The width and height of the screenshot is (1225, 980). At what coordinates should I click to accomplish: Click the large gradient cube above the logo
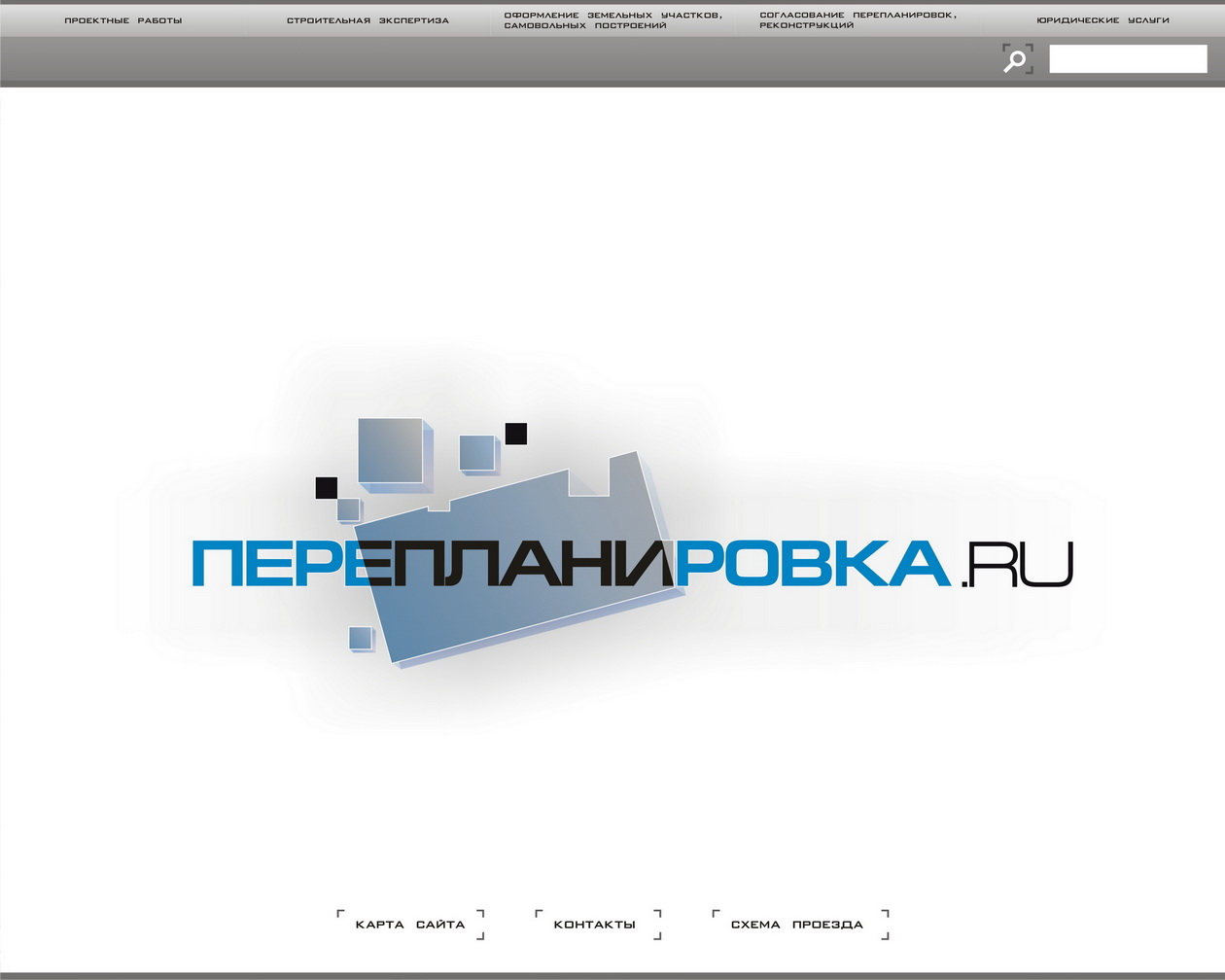click(x=389, y=452)
